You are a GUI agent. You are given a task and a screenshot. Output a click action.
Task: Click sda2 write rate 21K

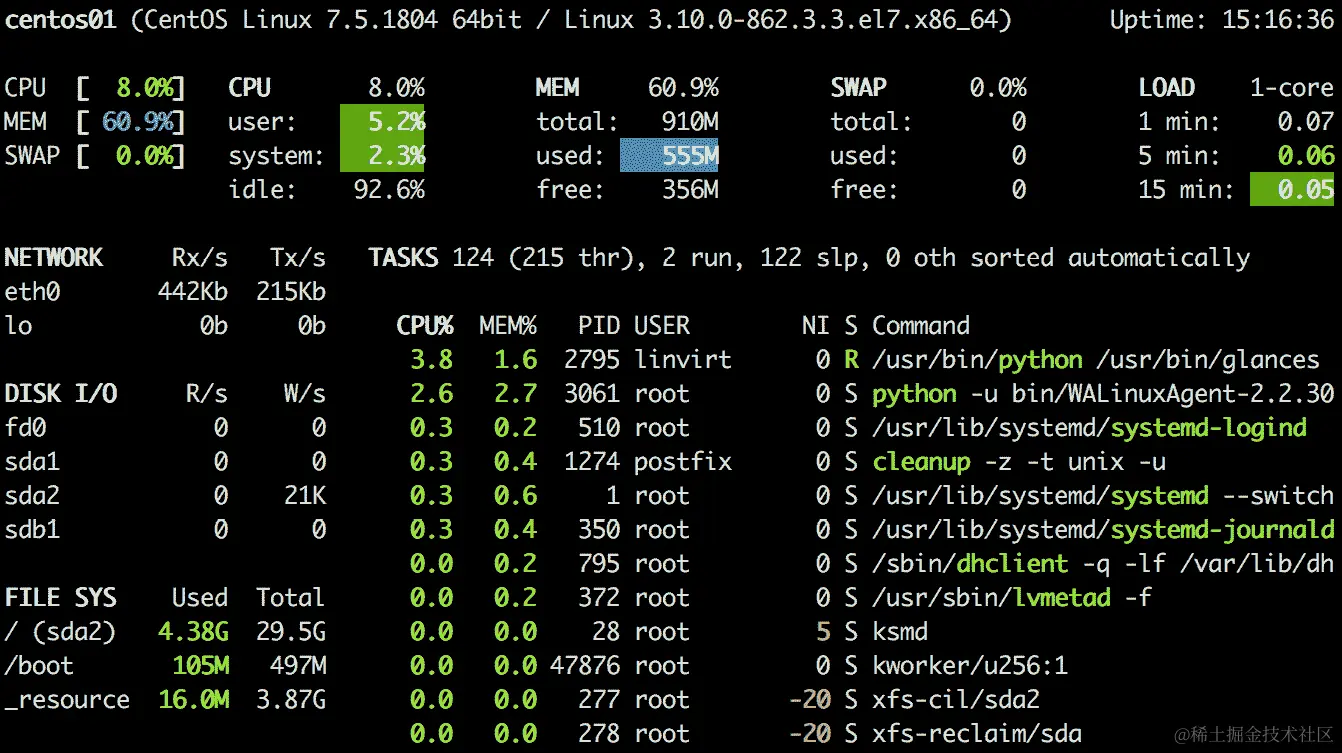[x=305, y=496]
